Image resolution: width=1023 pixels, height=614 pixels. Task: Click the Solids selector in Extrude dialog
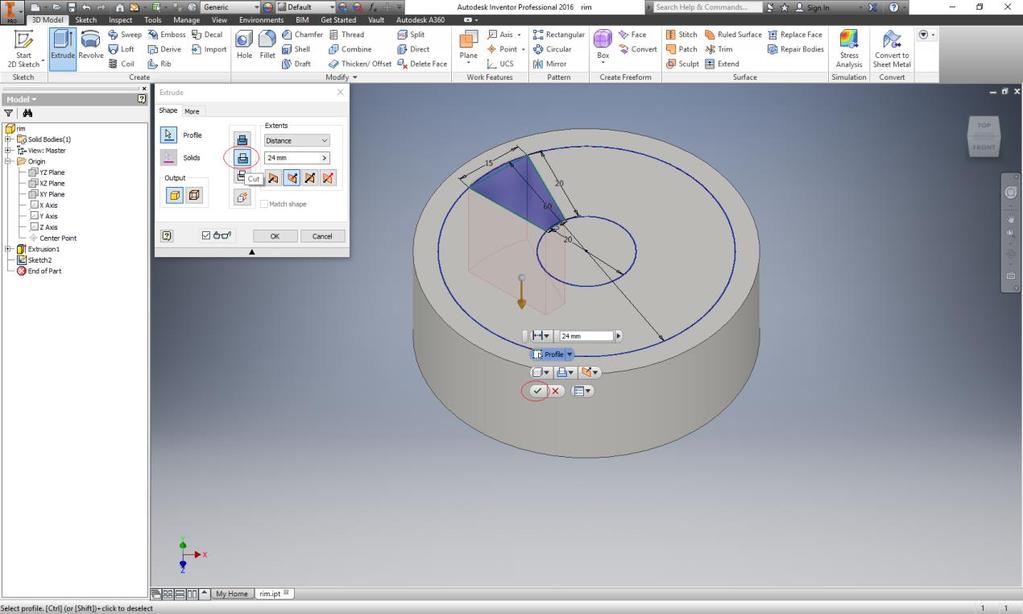168,157
